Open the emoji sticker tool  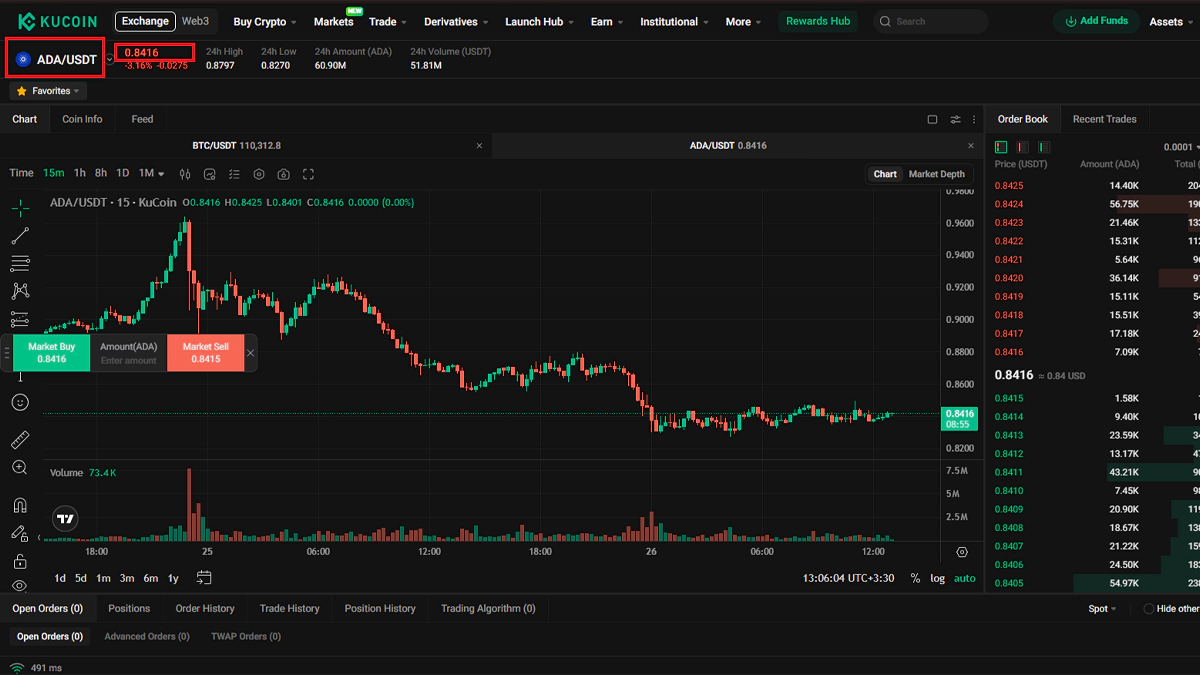click(20, 402)
